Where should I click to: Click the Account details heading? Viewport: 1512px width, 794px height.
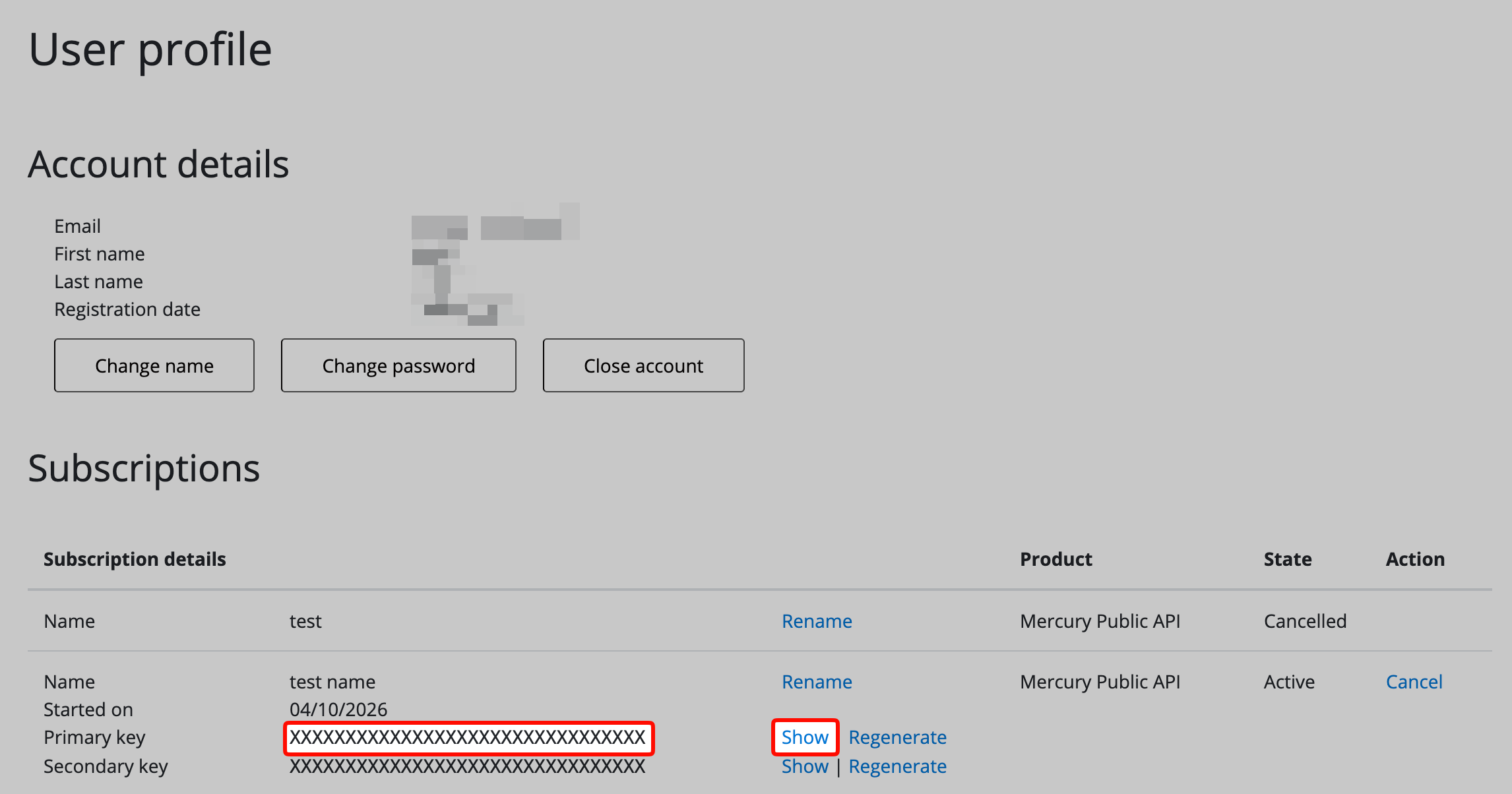(x=158, y=164)
